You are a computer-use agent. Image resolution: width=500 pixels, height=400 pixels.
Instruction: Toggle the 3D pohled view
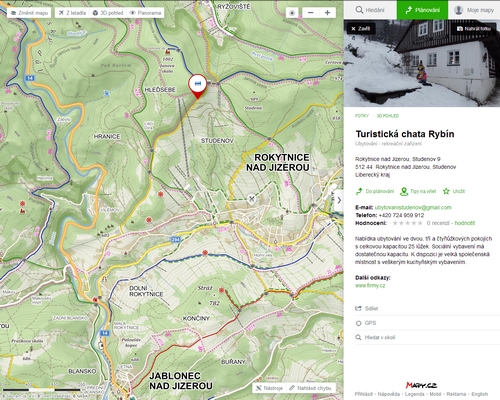108,13
